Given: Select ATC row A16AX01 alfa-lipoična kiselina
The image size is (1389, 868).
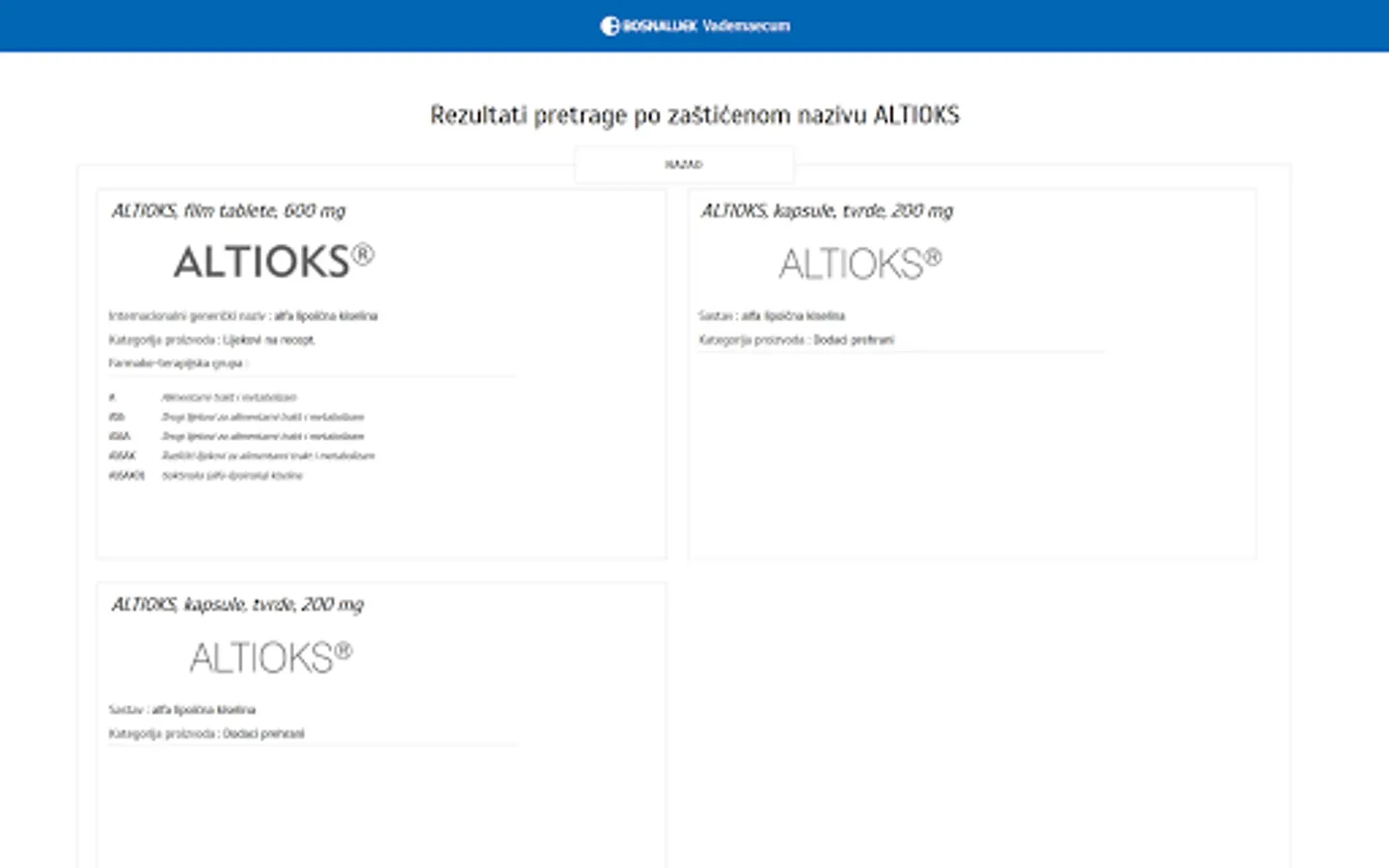Looking at the screenshot, I should click(x=206, y=475).
